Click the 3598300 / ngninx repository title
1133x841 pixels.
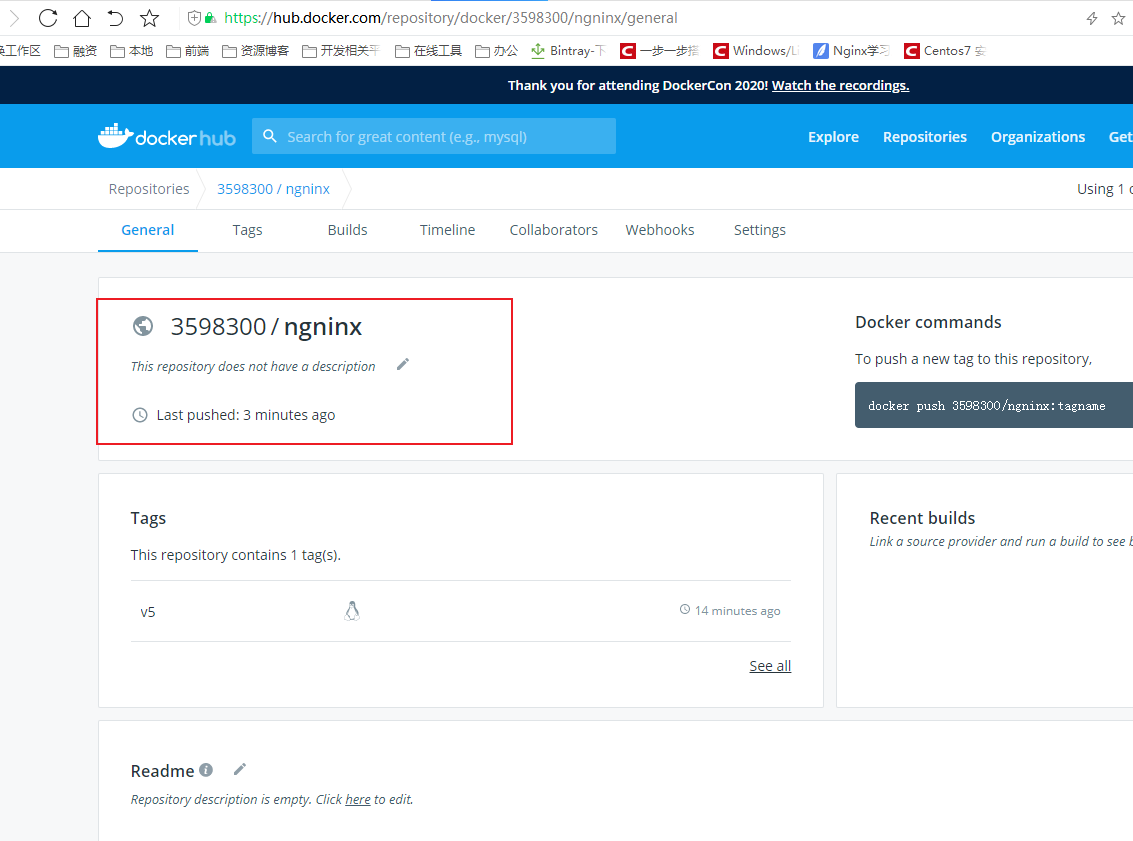pyautogui.click(x=266, y=327)
